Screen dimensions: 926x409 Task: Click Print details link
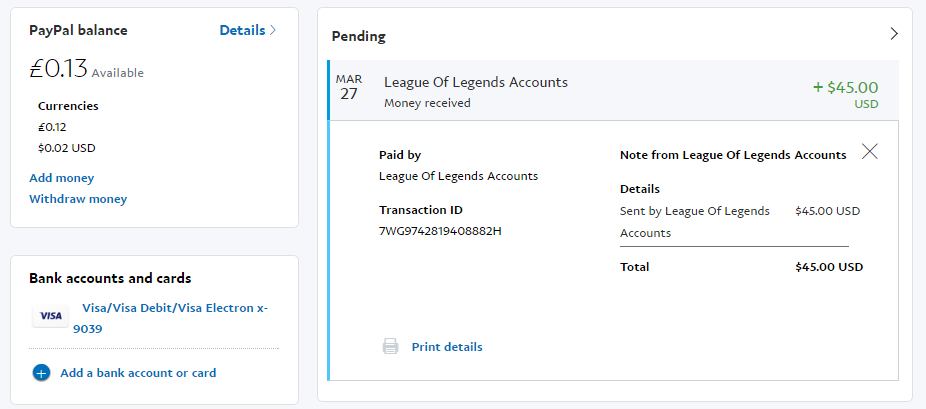click(447, 347)
